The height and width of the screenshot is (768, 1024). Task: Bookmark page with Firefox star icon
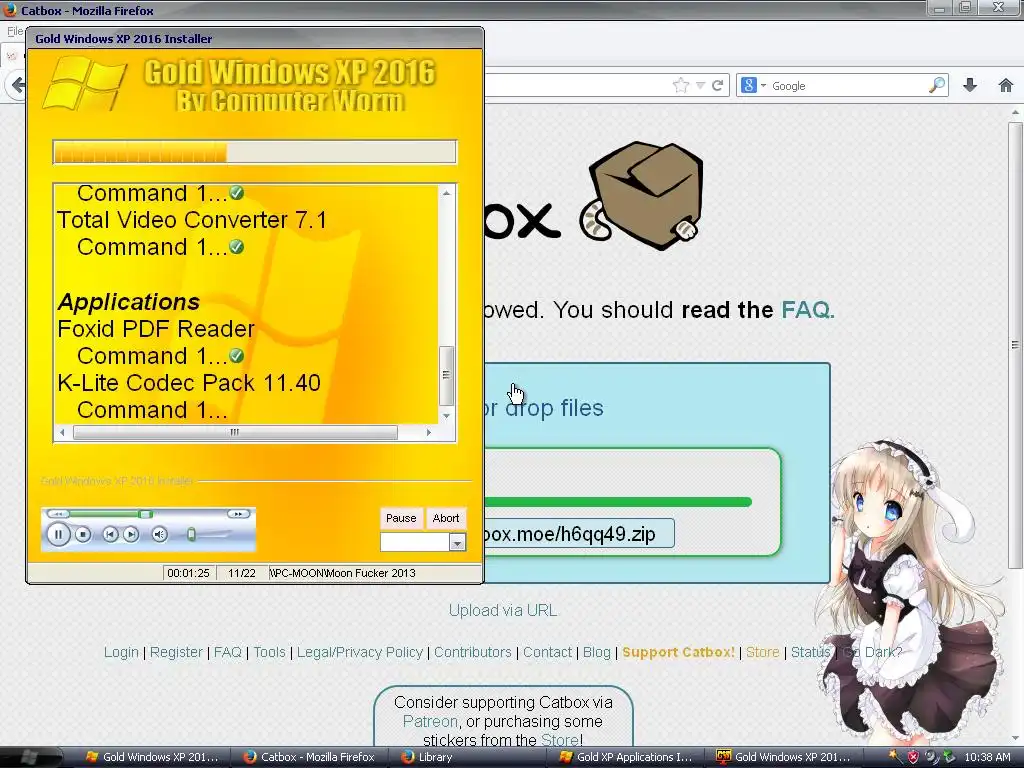tap(680, 86)
